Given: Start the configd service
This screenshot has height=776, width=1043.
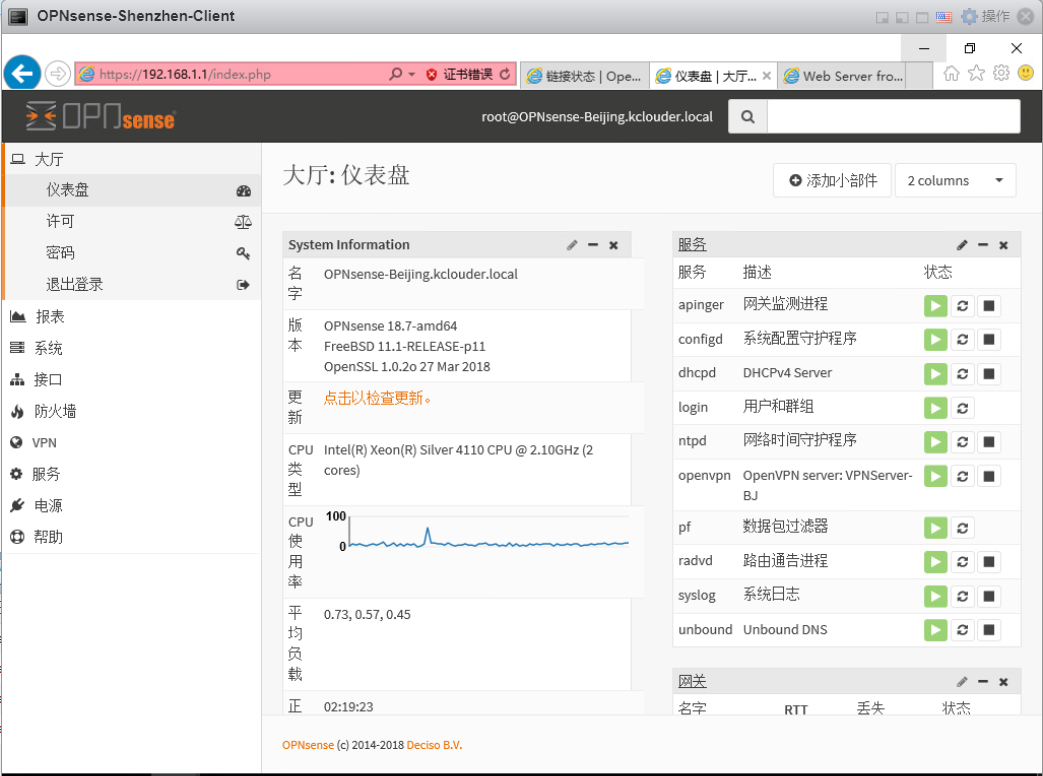Looking at the screenshot, I should click(x=935, y=339).
